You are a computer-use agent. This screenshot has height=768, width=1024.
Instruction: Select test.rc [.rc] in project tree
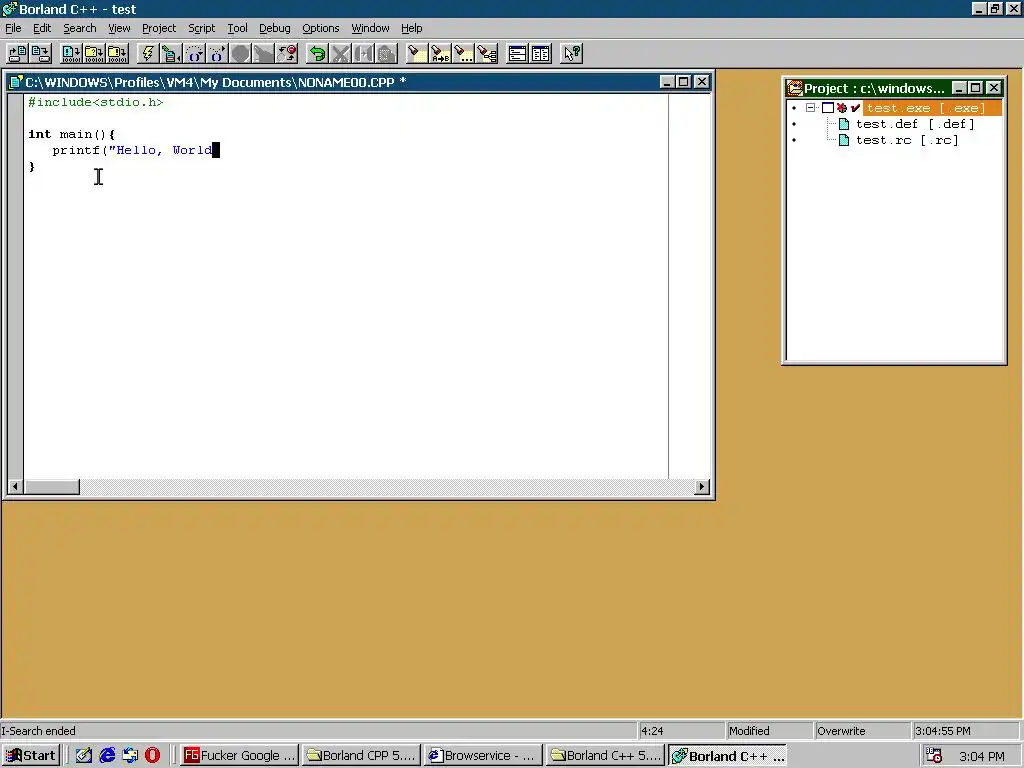907,140
